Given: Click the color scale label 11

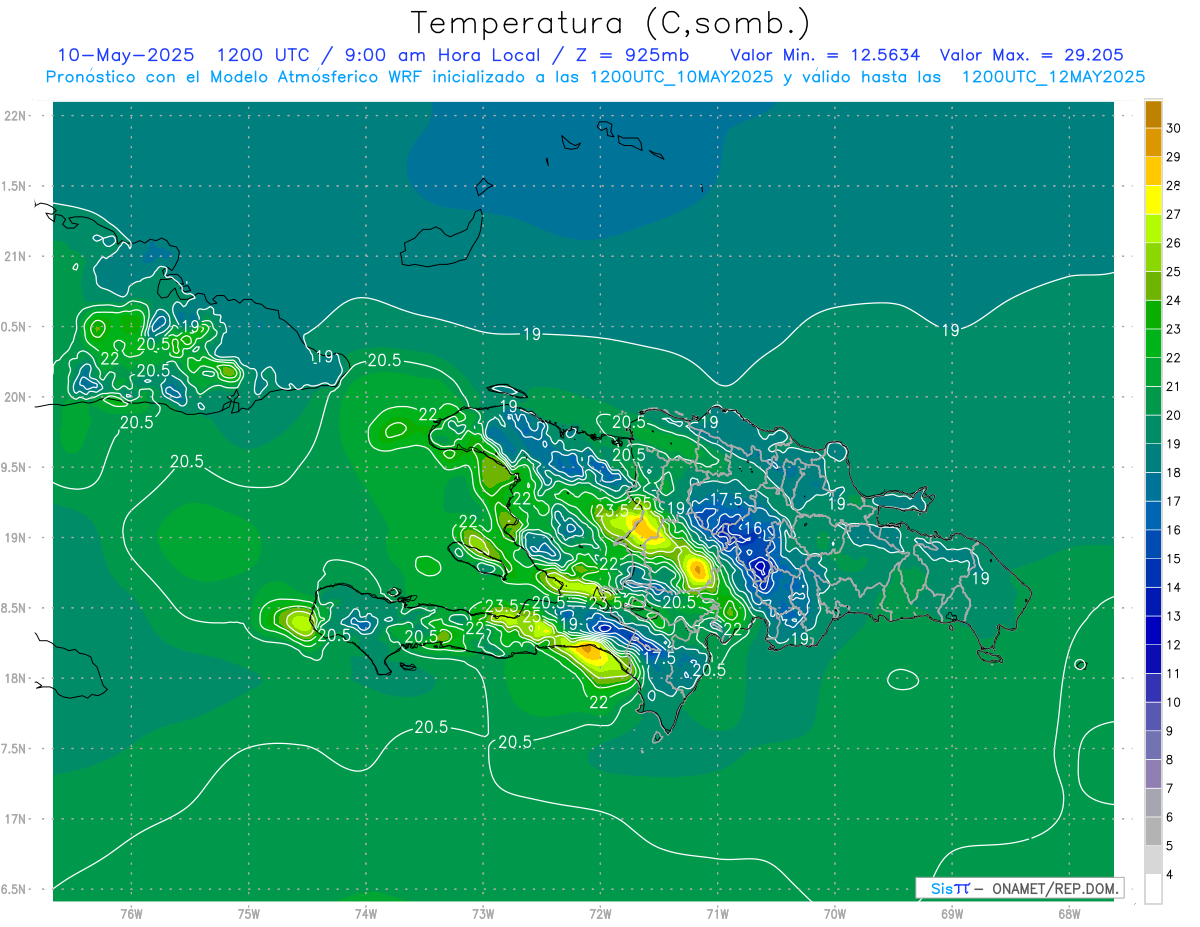Looking at the screenshot, I should [x=1174, y=674].
